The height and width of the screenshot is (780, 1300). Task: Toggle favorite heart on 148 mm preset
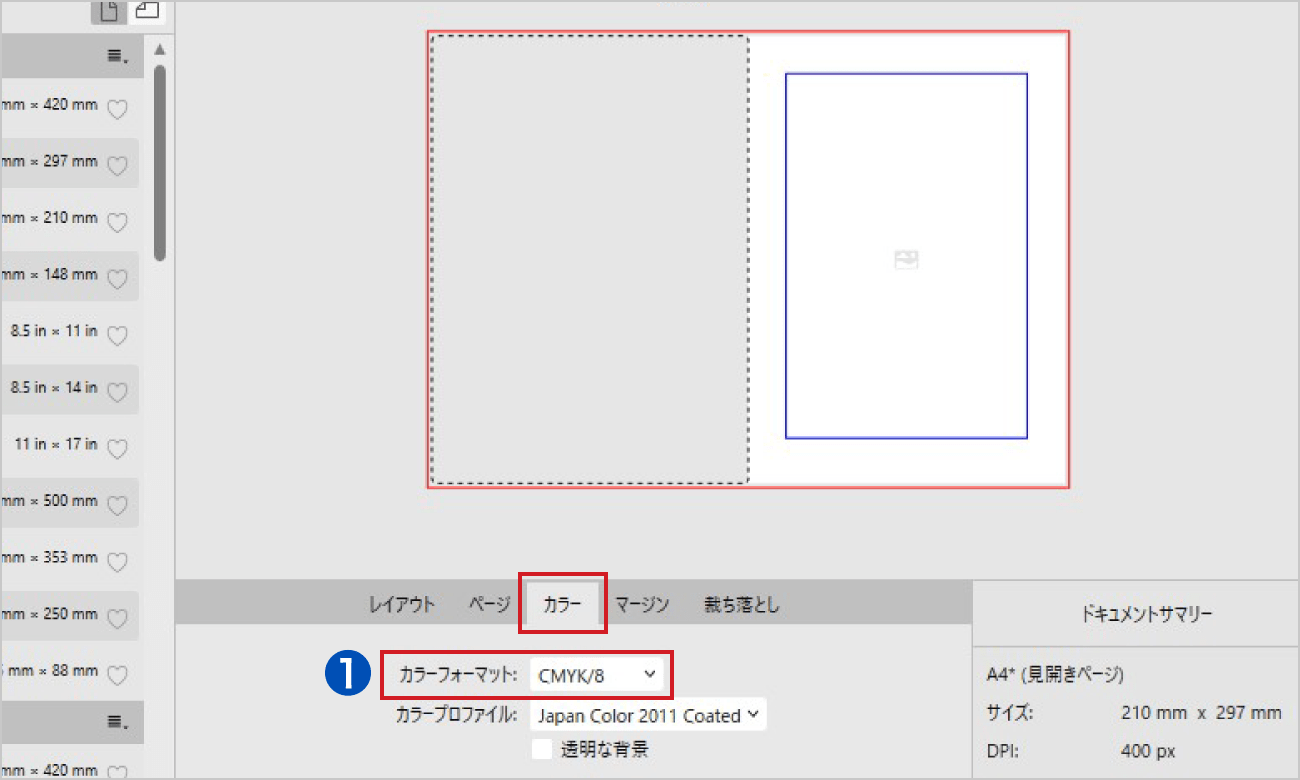[x=117, y=278]
